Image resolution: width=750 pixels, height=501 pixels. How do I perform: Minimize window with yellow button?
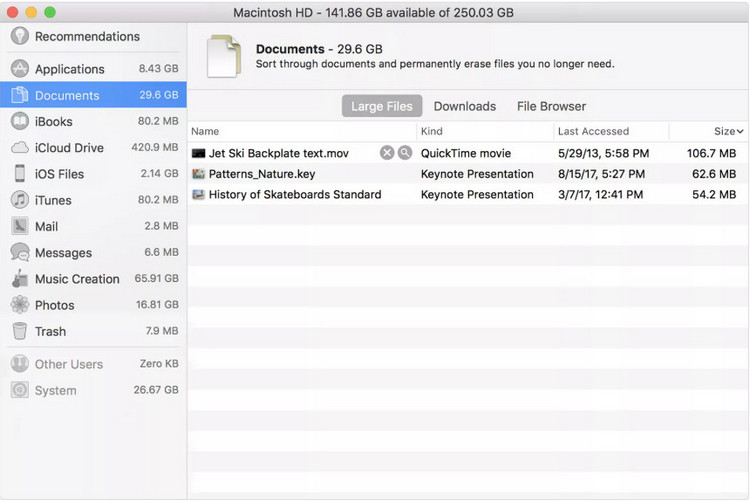pos(31,12)
